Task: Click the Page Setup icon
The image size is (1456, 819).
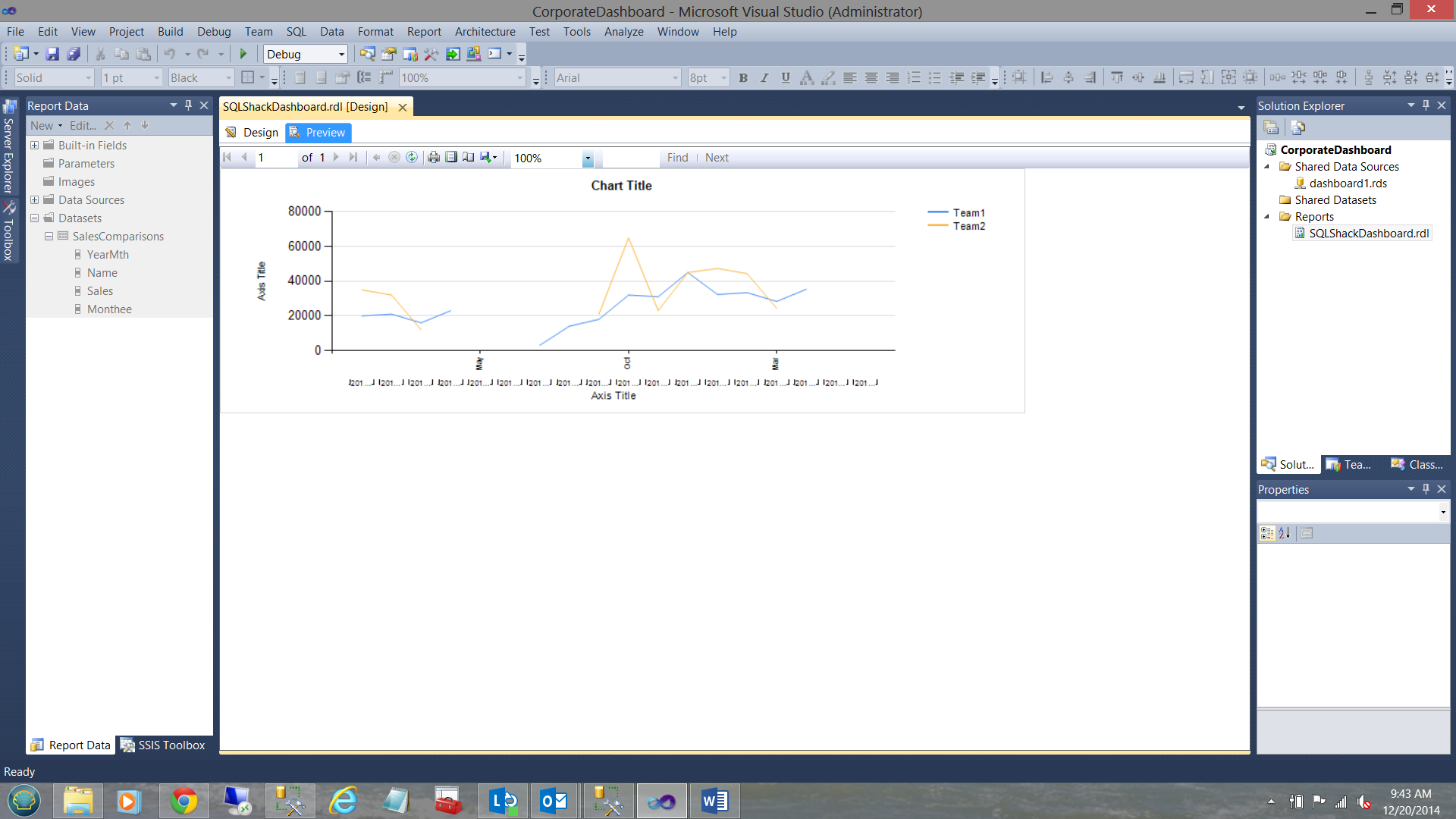Action: (x=469, y=158)
